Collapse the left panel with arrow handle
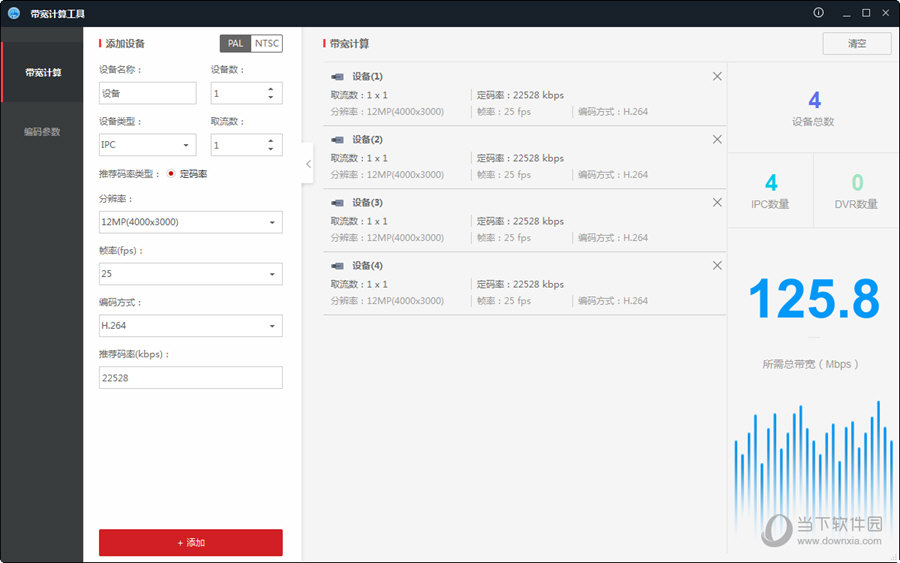 308,164
